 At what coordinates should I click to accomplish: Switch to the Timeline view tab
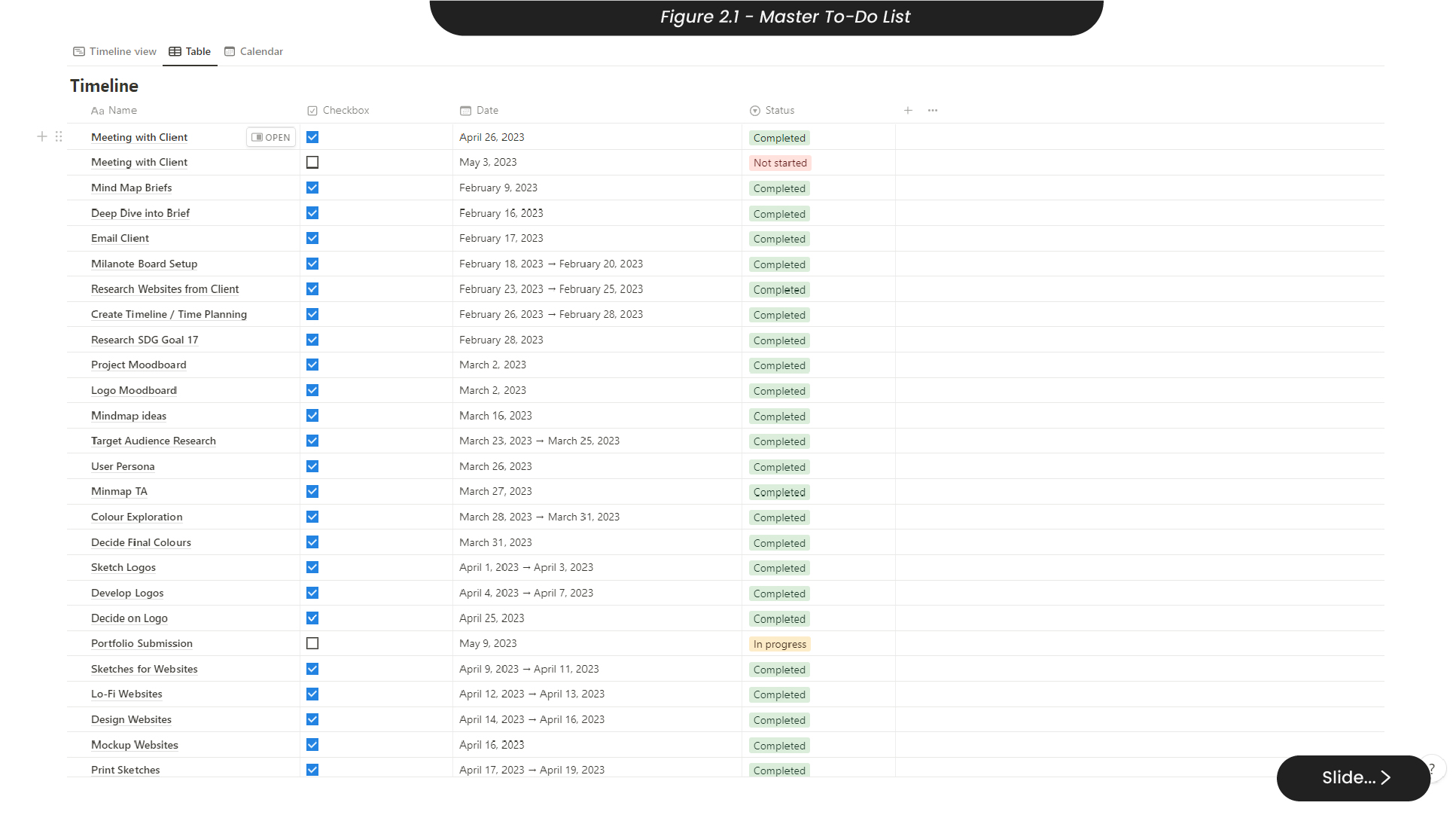coord(114,51)
